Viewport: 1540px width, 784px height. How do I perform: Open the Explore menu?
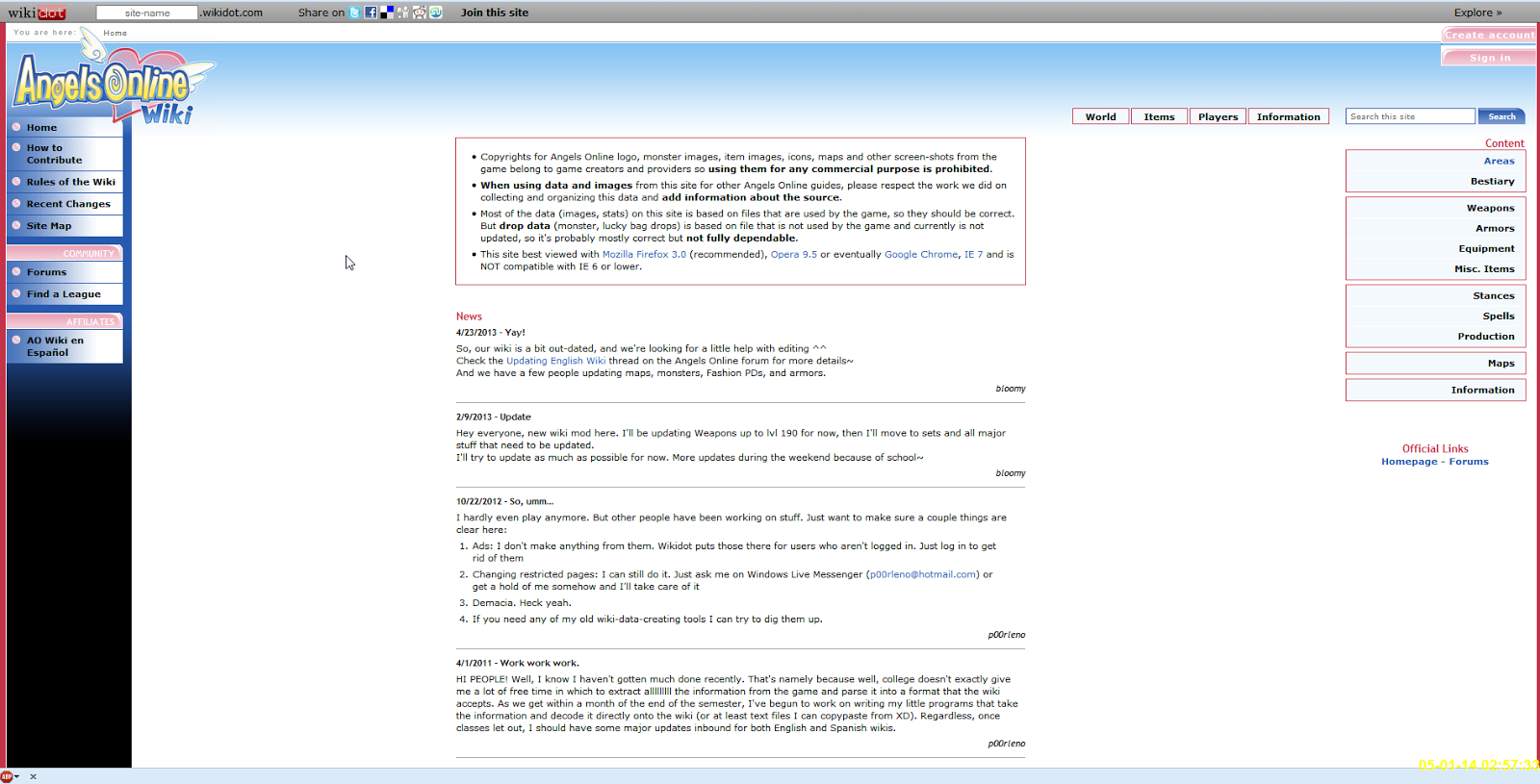(x=1477, y=13)
